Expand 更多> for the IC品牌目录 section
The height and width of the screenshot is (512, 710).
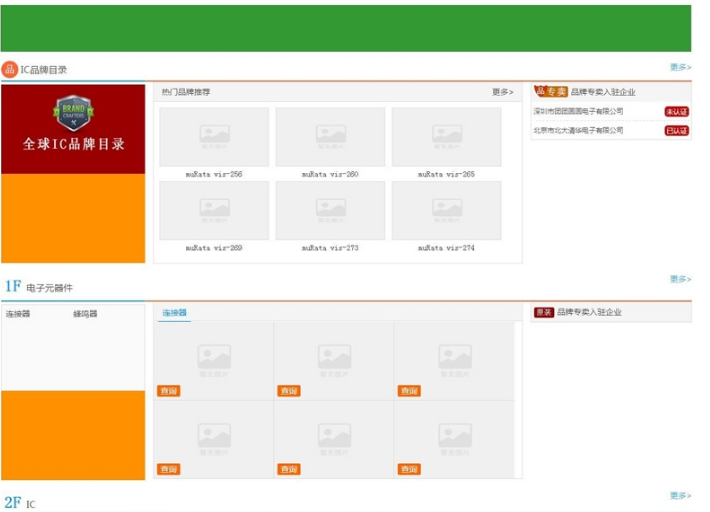pyautogui.click(x=680, y=67)
